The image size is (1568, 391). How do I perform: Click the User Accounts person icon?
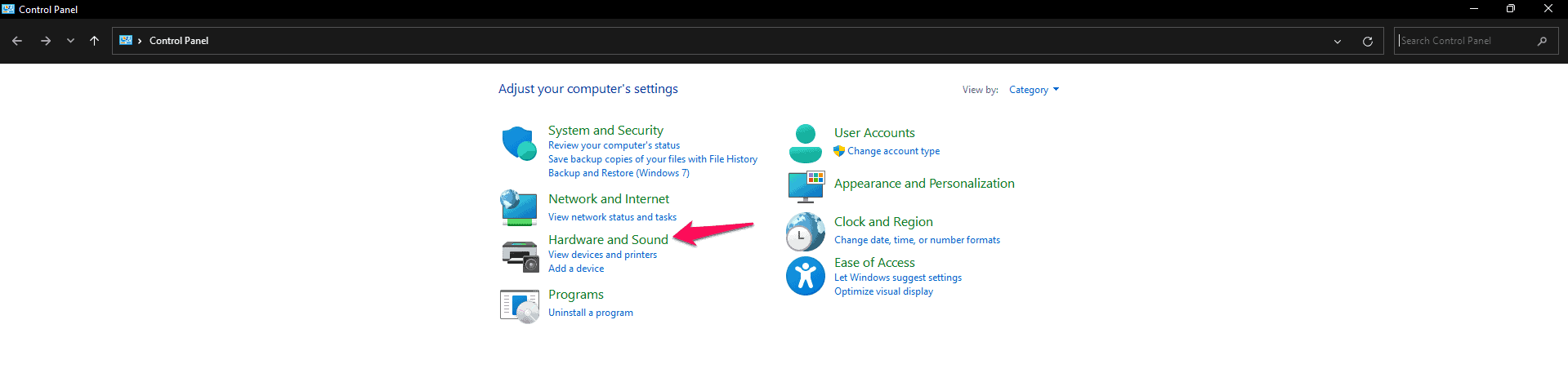[x=806, y=144]
